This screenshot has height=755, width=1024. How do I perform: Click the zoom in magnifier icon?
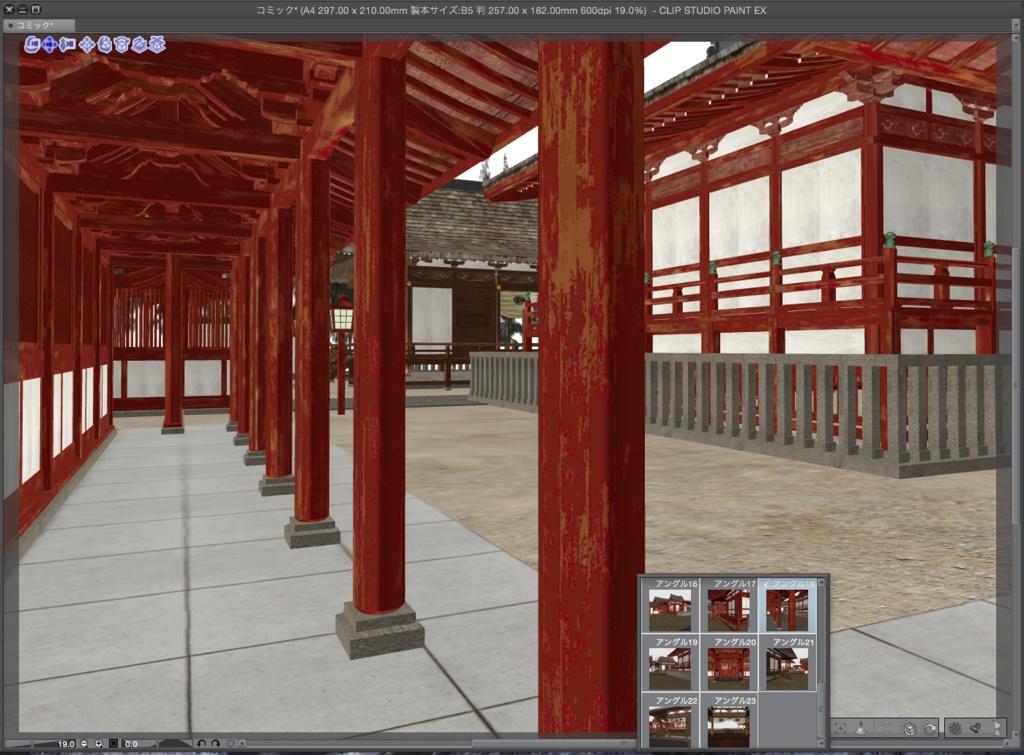point(98,742)
